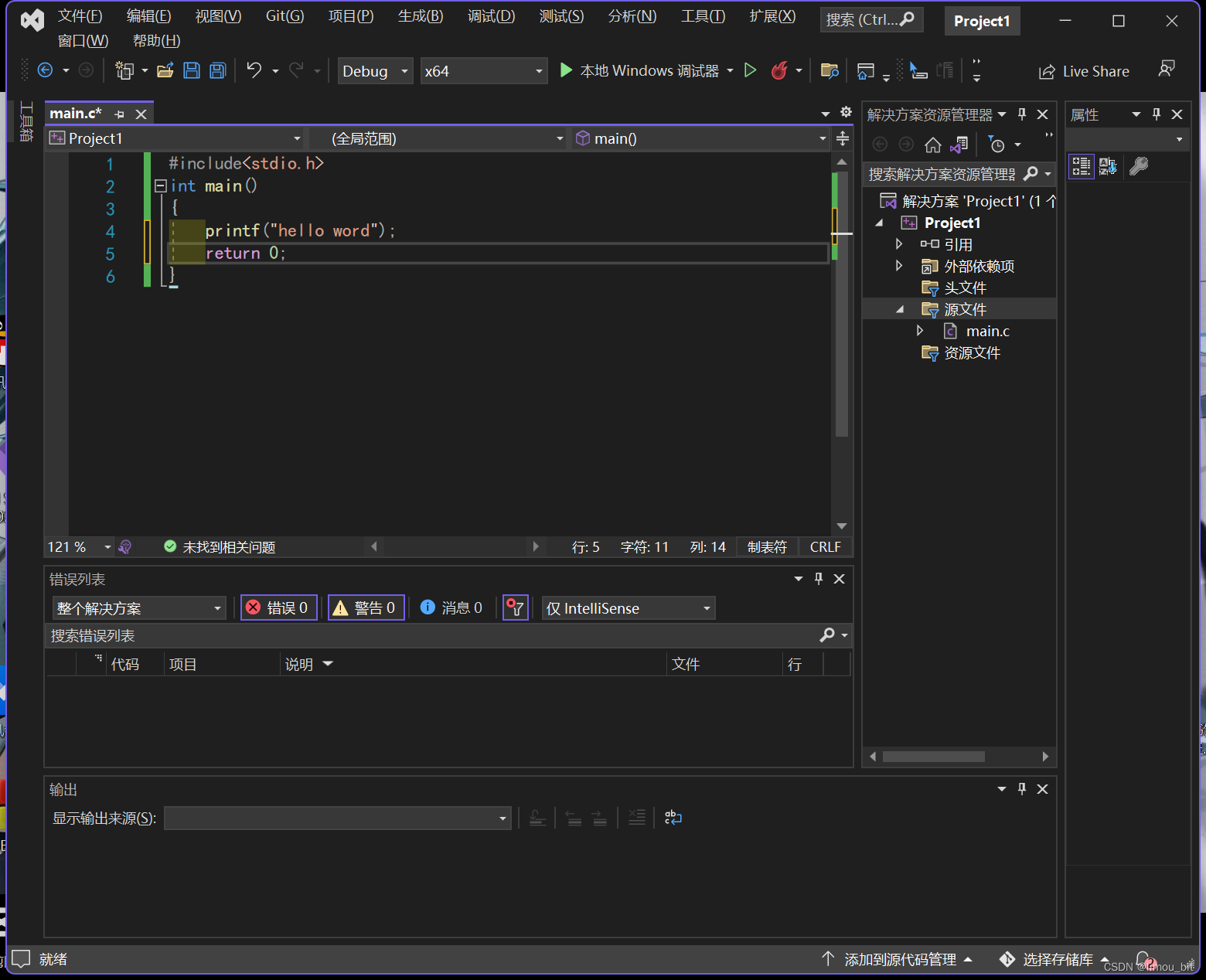
Task: Open the 调试(D) Debug menu
Action: pos(491,16)
